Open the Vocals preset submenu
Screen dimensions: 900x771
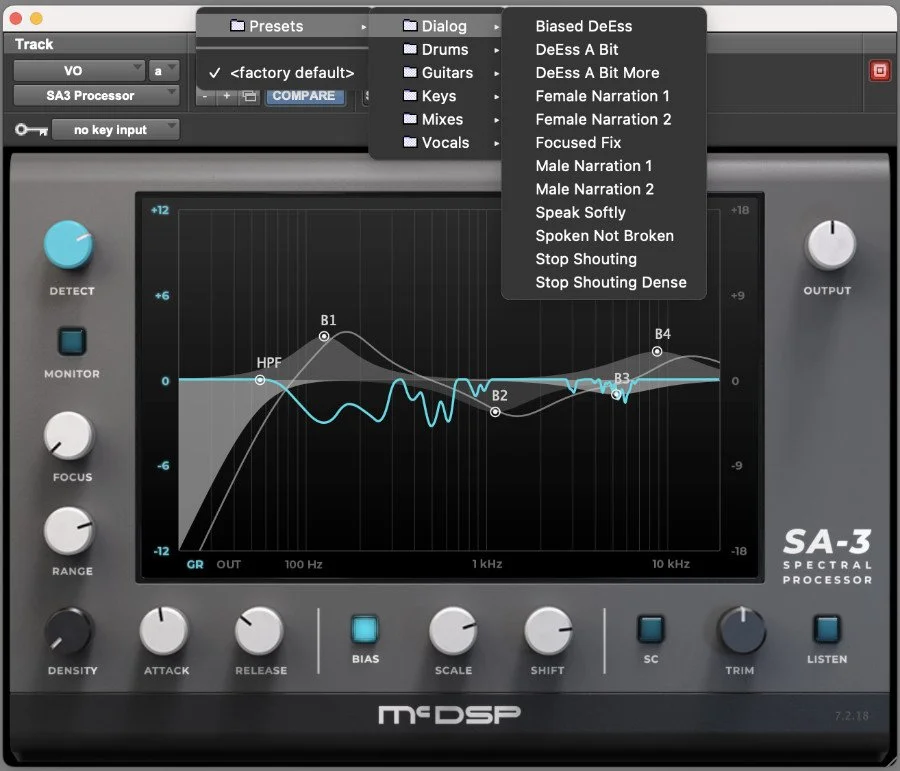coord(445,142)
